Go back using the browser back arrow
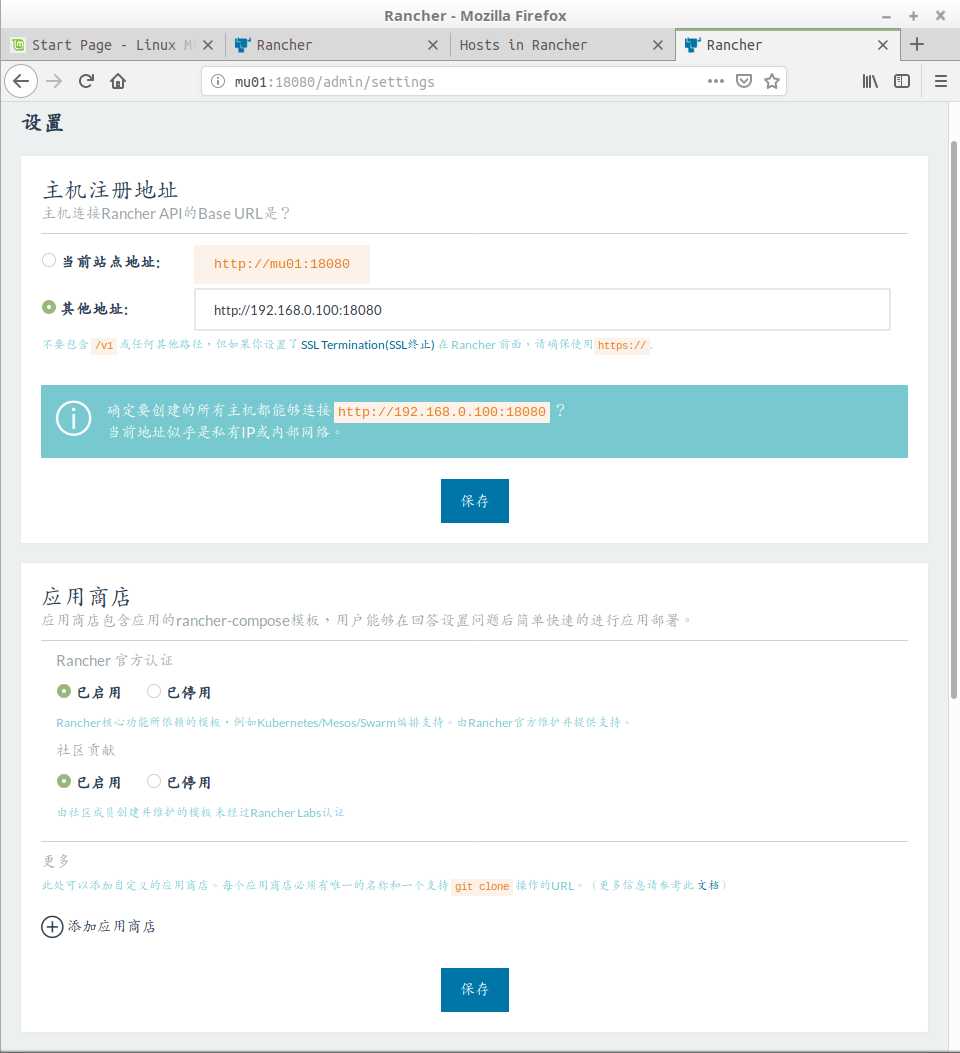The width and height of the screenshot is (960, 1053). pos(21,81)
